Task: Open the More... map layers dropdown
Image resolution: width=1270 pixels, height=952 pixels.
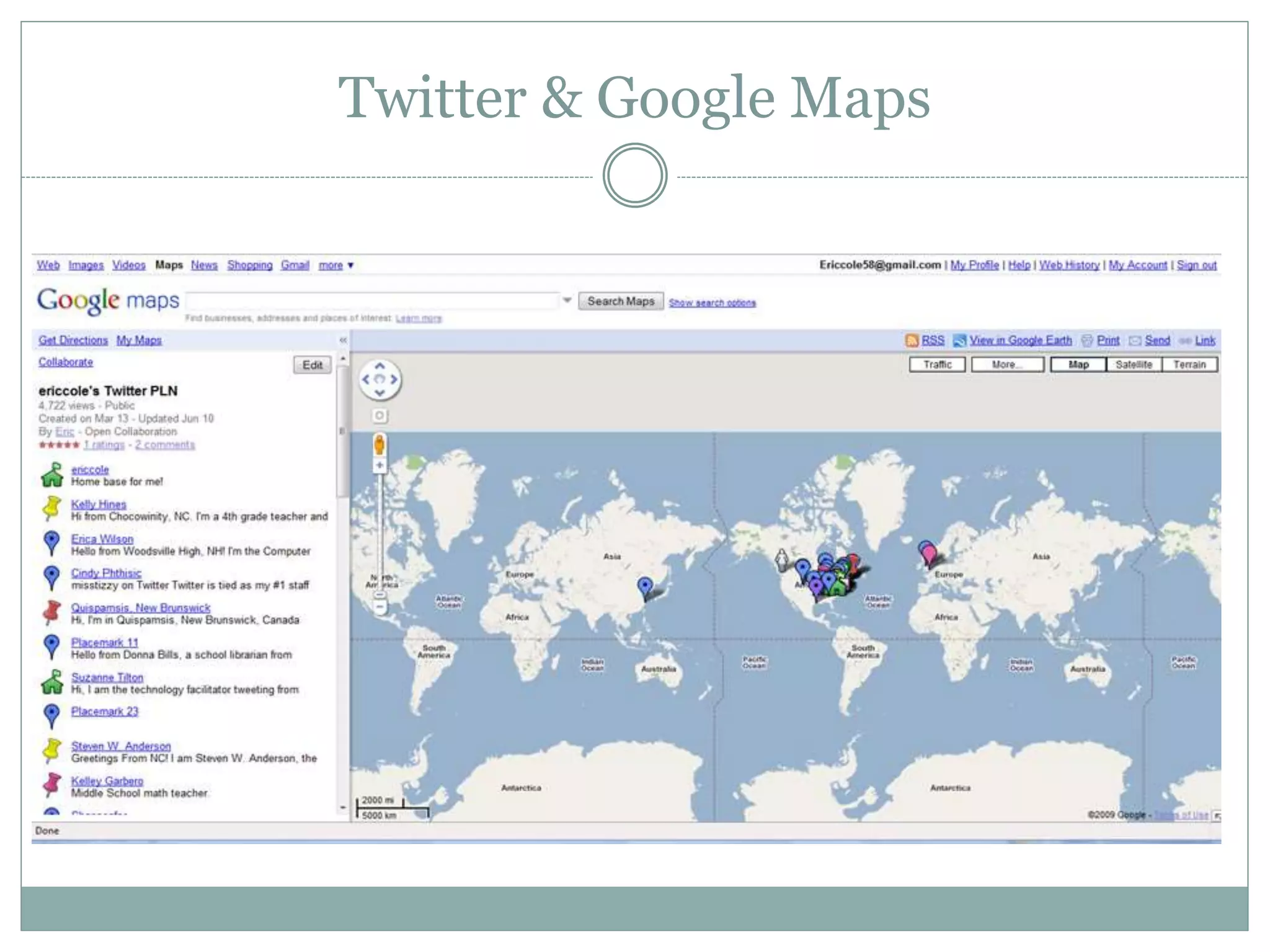Action: [1008, 364]
